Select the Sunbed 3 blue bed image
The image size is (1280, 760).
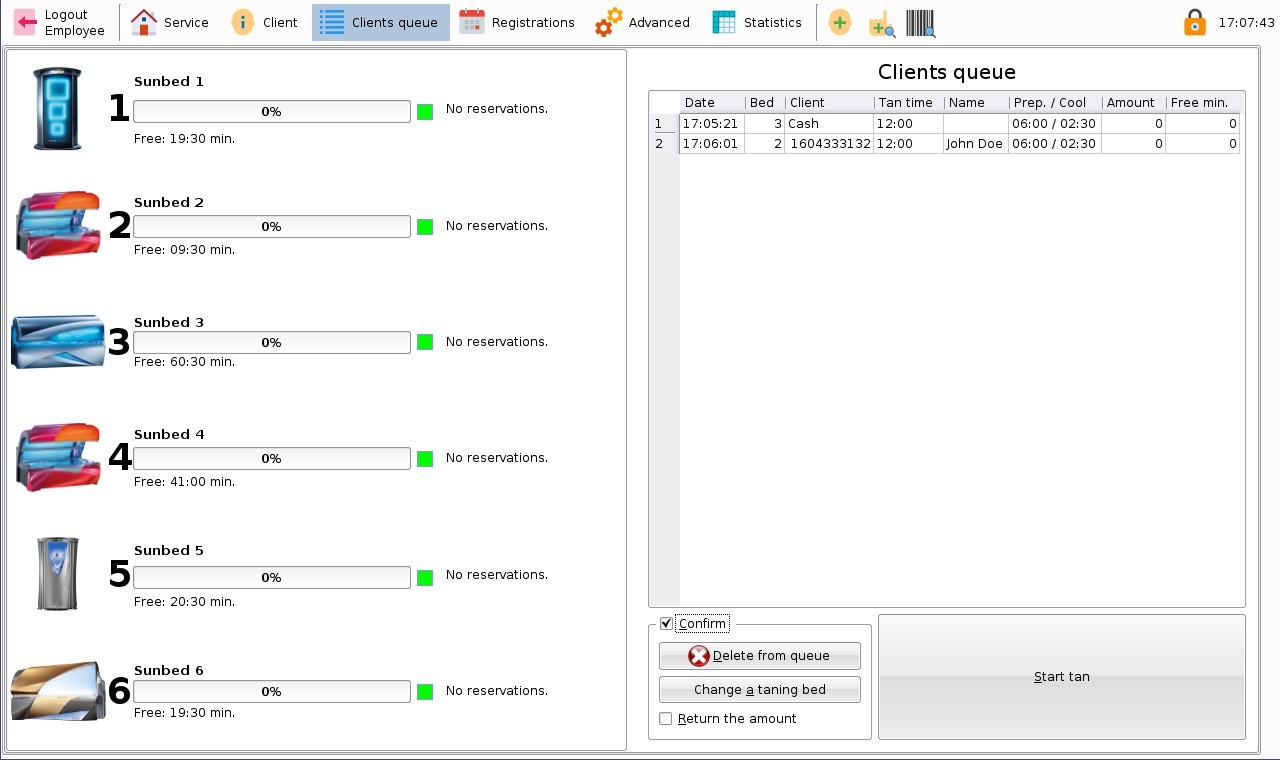pos(58,342)
